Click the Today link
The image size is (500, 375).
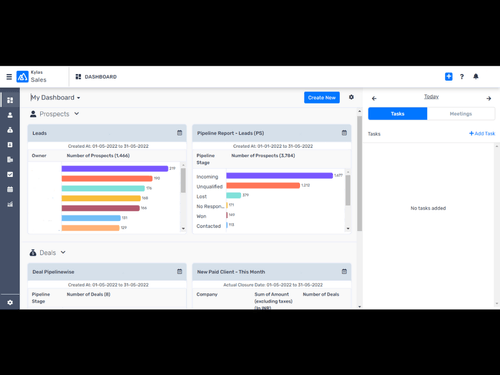coord(431,96)
